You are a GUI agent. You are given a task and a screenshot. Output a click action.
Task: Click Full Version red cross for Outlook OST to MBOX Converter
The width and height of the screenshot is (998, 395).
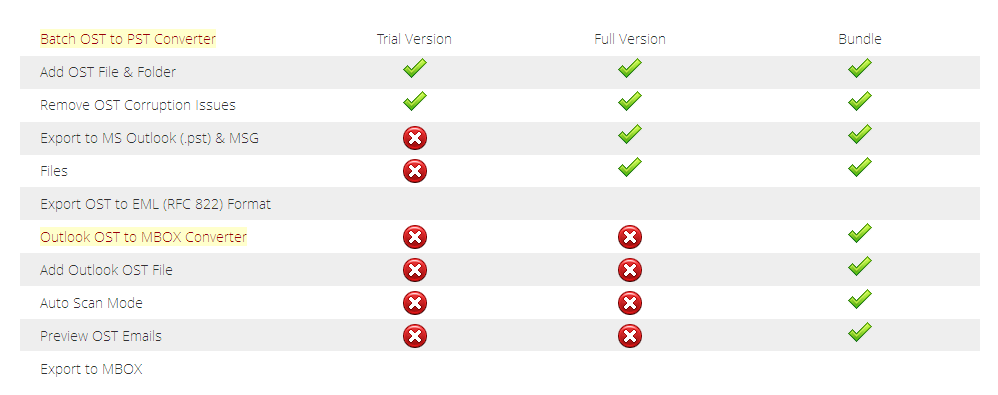[629, 237]
